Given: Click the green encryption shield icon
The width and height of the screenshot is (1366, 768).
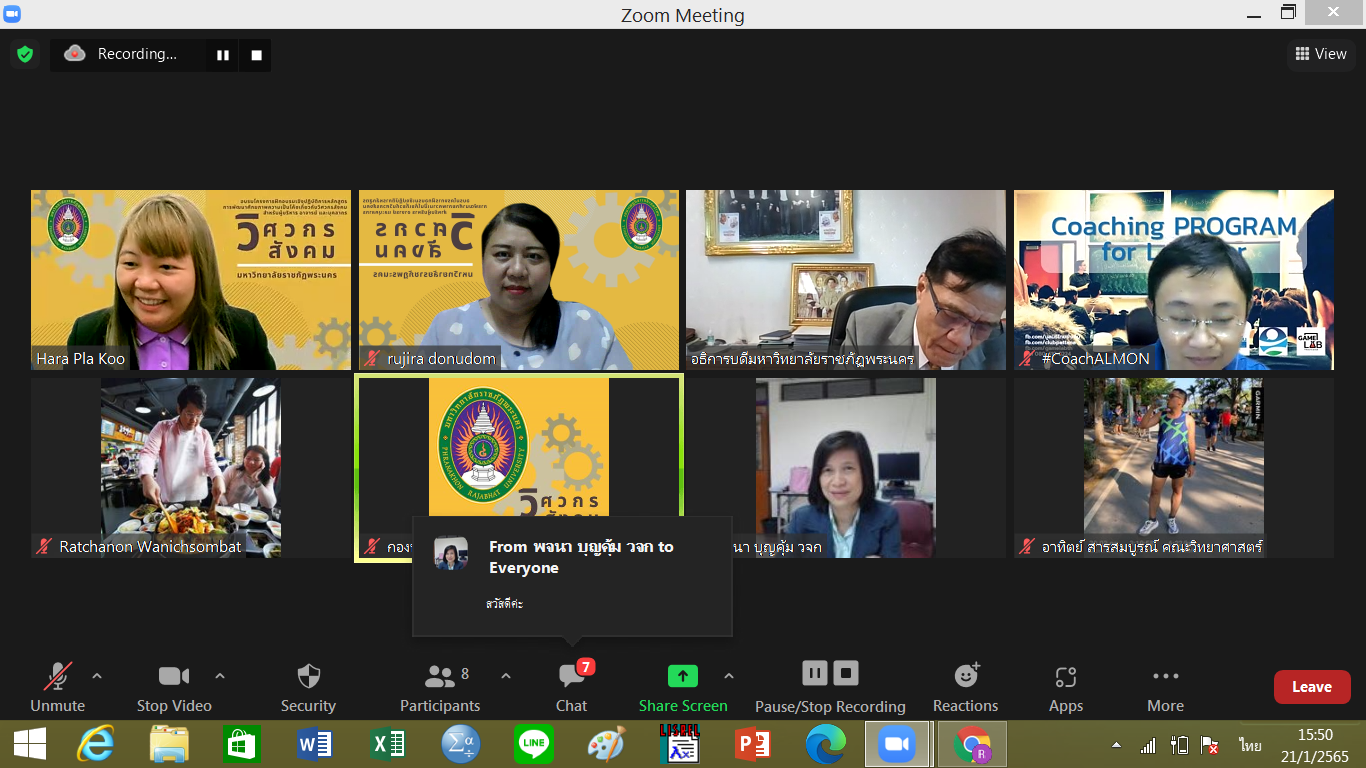Looking at the screenshot, I should pyautogui.click(x=25, y=54).
